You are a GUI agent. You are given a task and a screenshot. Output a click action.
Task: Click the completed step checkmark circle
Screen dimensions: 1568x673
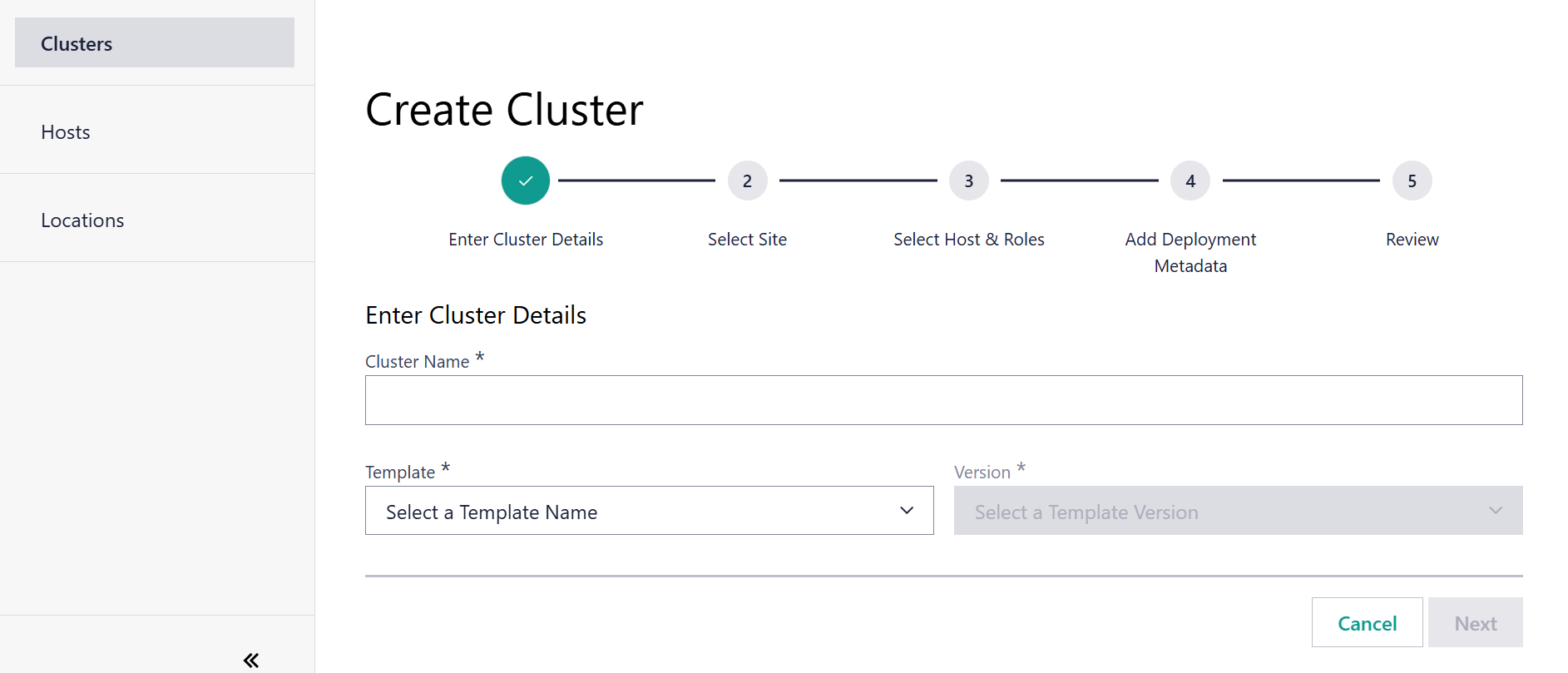526,181
